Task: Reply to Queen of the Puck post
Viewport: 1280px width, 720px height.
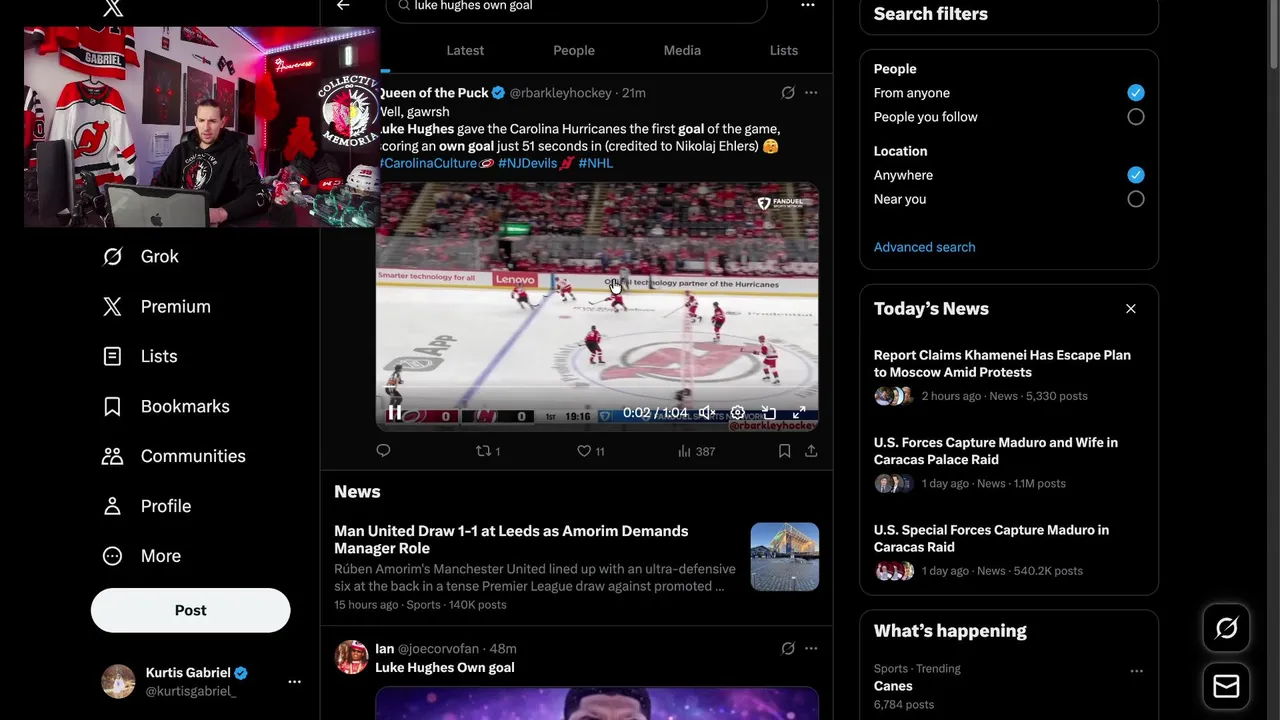Action: click(383, 451)
